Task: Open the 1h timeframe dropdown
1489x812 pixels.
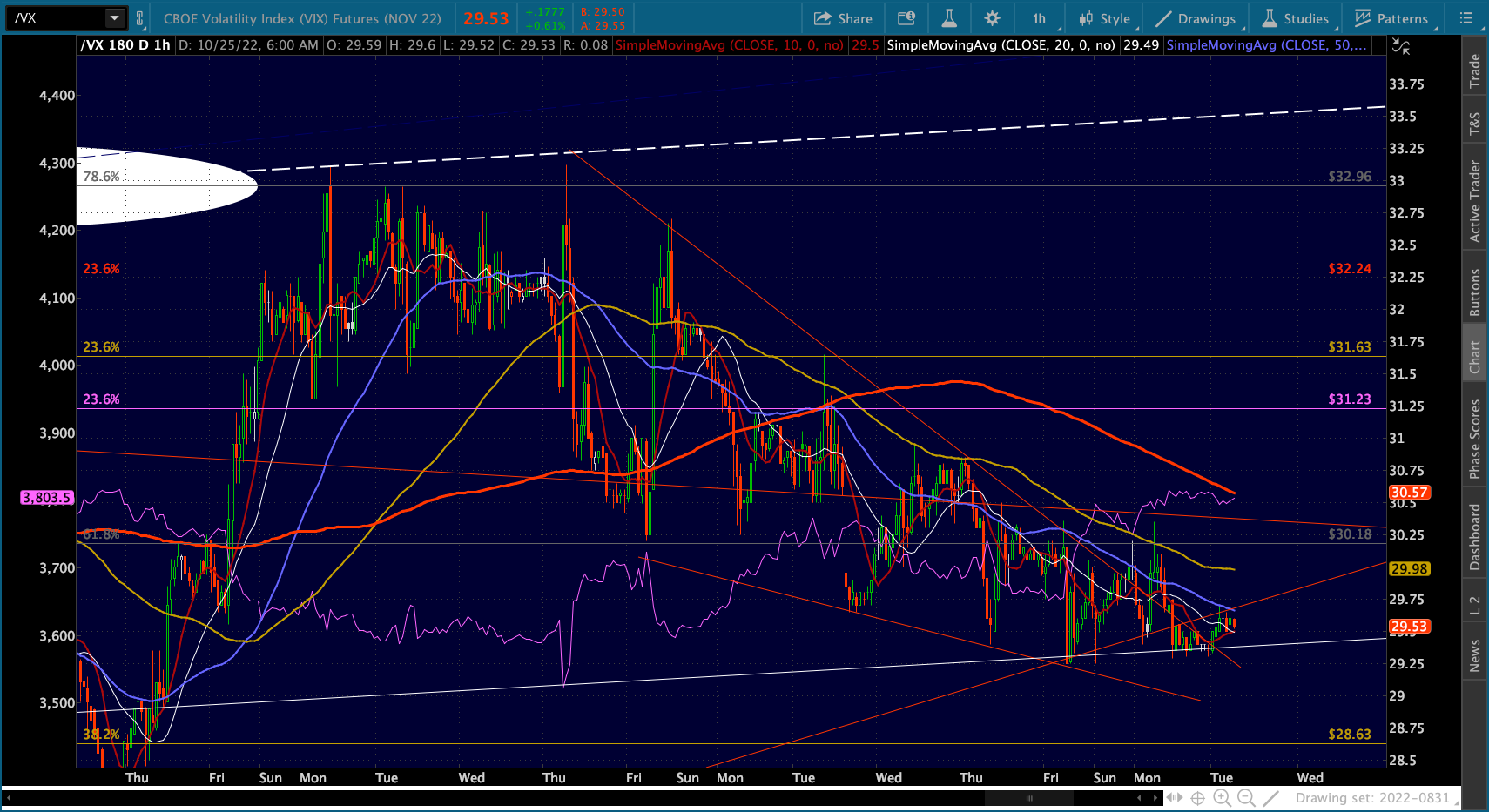Action: [x=1040, y=18]
